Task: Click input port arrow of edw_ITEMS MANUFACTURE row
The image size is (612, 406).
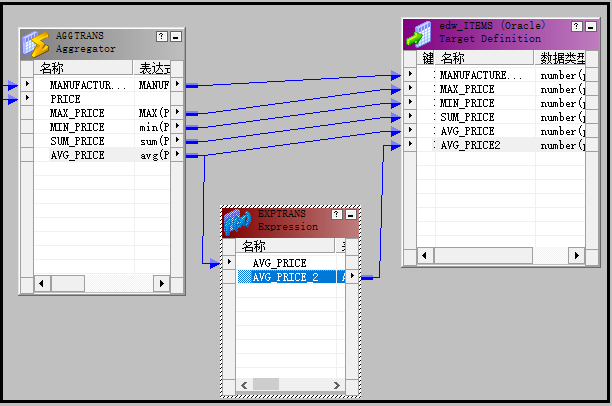Action: coord(410,74)
